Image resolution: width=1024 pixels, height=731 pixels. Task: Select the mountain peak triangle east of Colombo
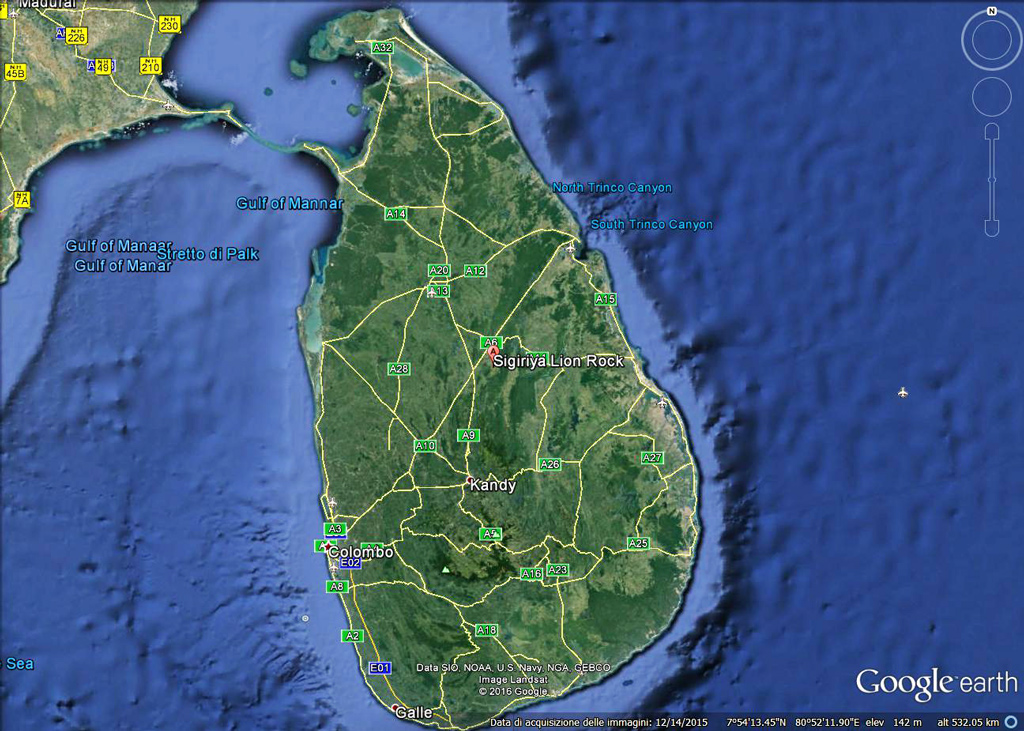[x=445, y=570]
